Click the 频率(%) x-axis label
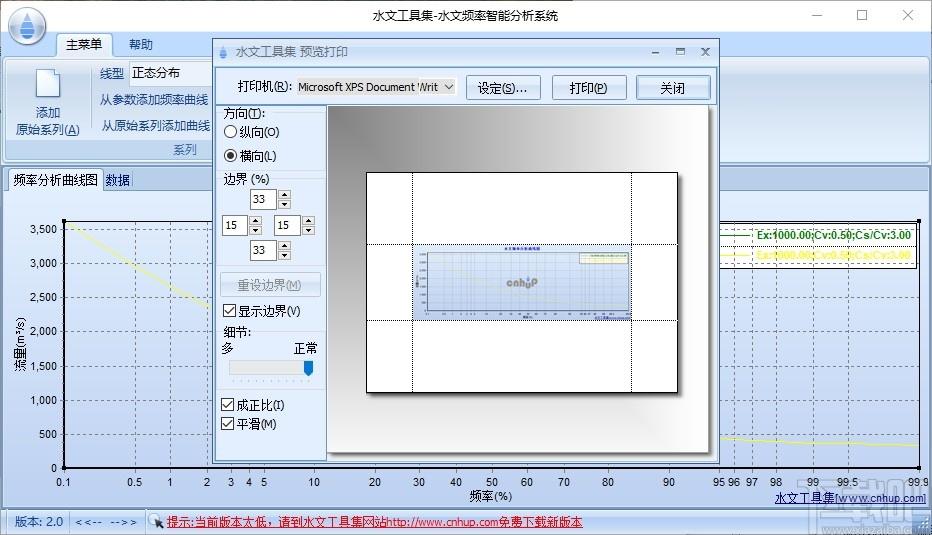This screenshot has width=932, height=535. pyautogui.click(x=490, y=496)
